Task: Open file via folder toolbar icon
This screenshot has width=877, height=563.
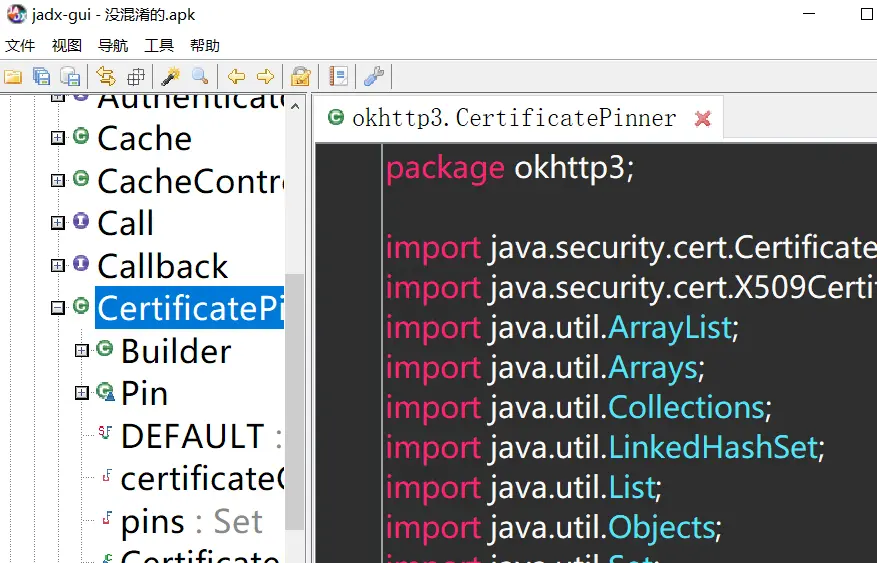Action: pyautogui.click(x=13, y=77)
